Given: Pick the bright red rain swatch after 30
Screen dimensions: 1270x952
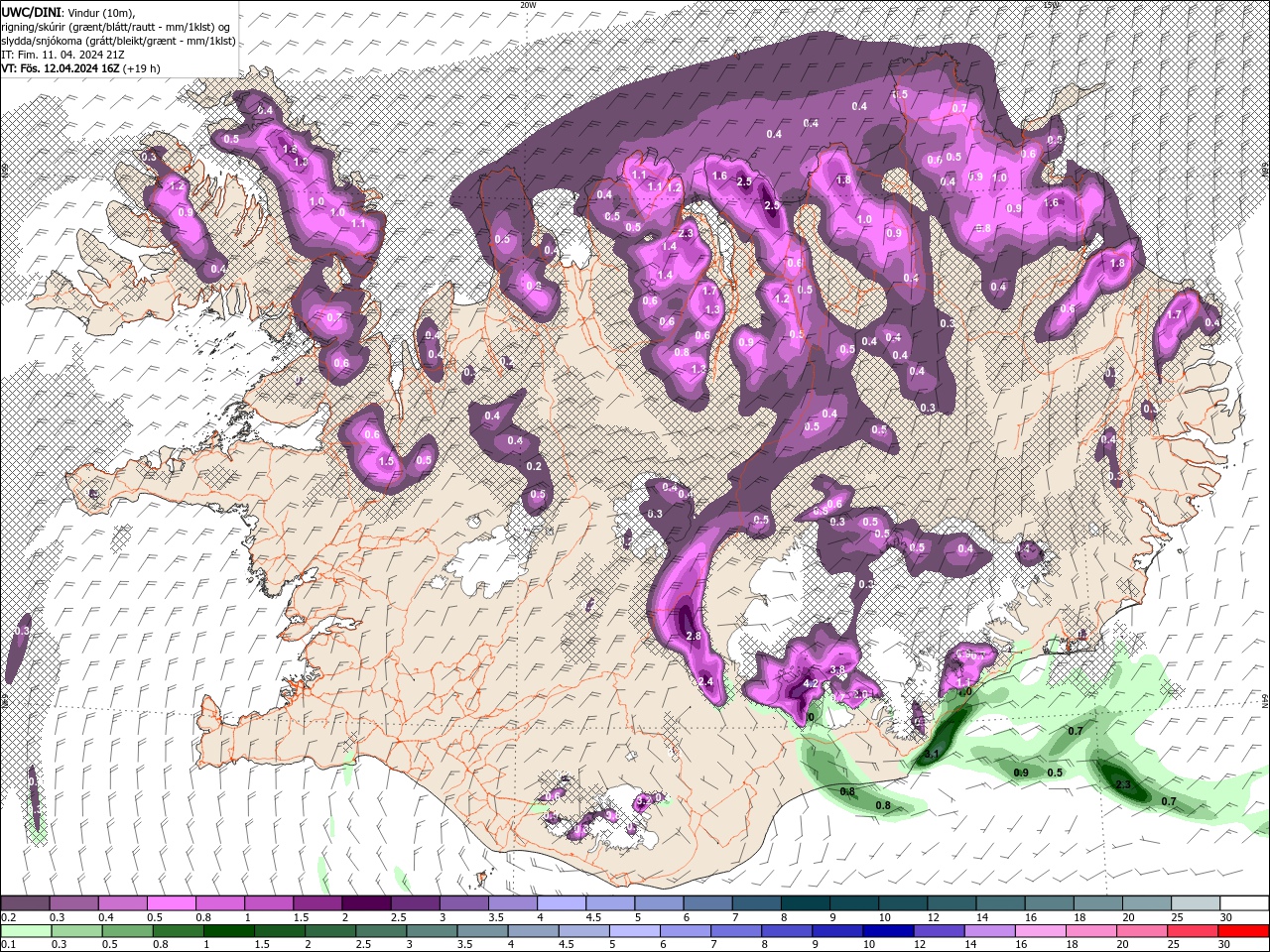Looking at the screenshot, I should click(1245, 931).
